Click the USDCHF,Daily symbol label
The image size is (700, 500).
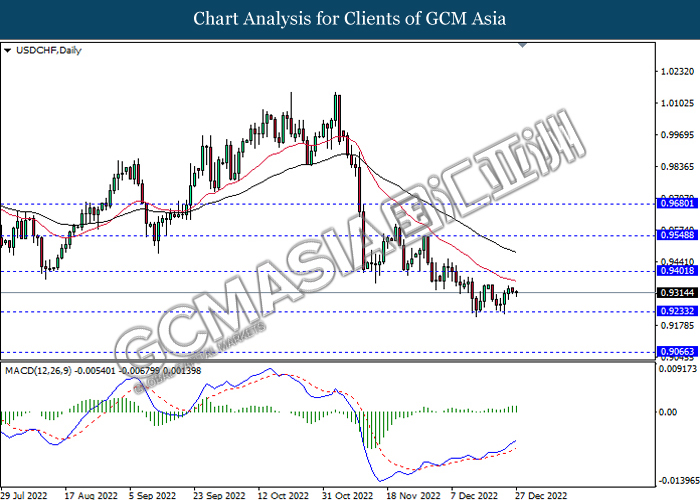(x=49, y=50)
